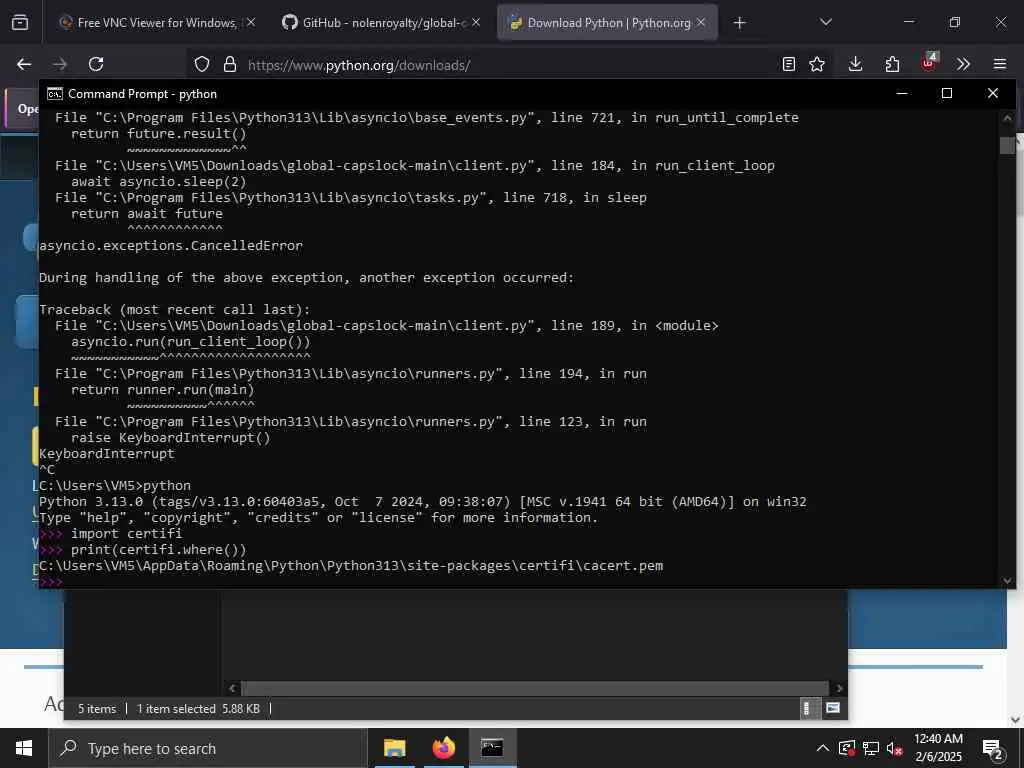Screen dimensions: 1024x768
Task: Show hidden system tray icons
Action: pyautogui.click(x=823, y=748)
